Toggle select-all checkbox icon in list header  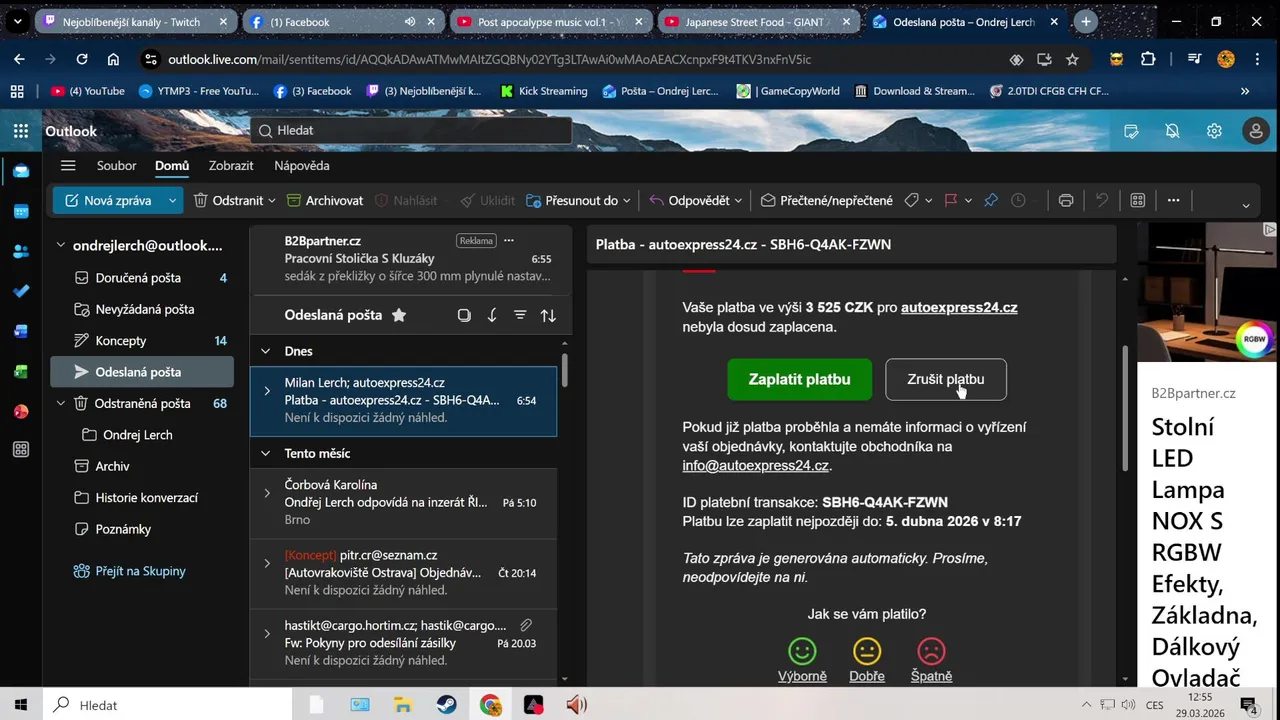[464, 315]
